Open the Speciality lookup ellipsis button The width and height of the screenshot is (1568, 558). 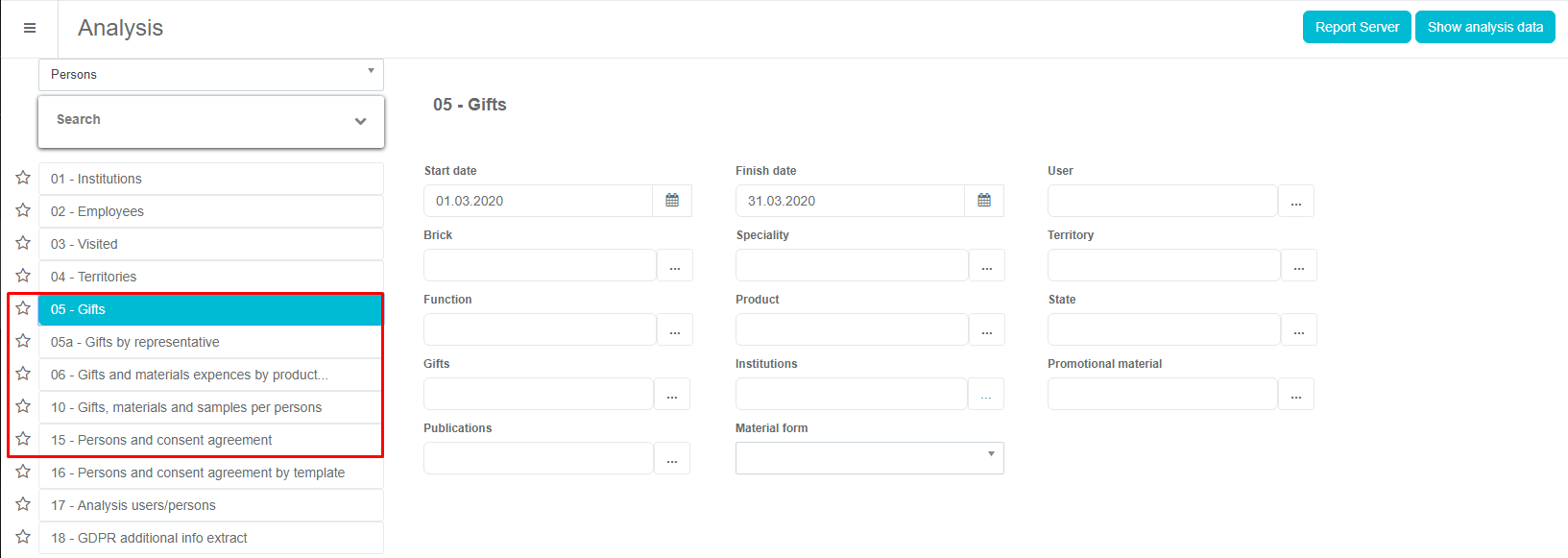[986, 266]
